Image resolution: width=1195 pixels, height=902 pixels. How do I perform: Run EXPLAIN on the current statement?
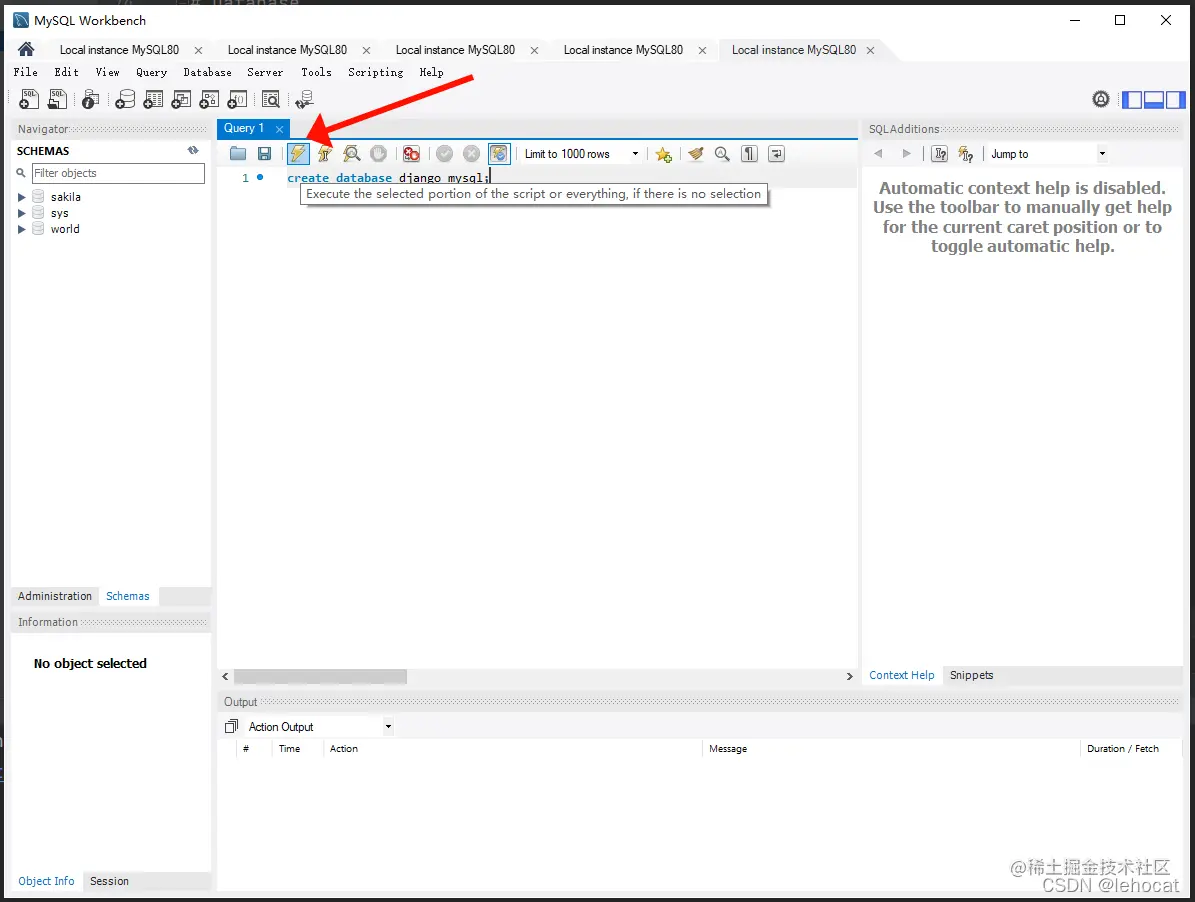pos(351,154)
